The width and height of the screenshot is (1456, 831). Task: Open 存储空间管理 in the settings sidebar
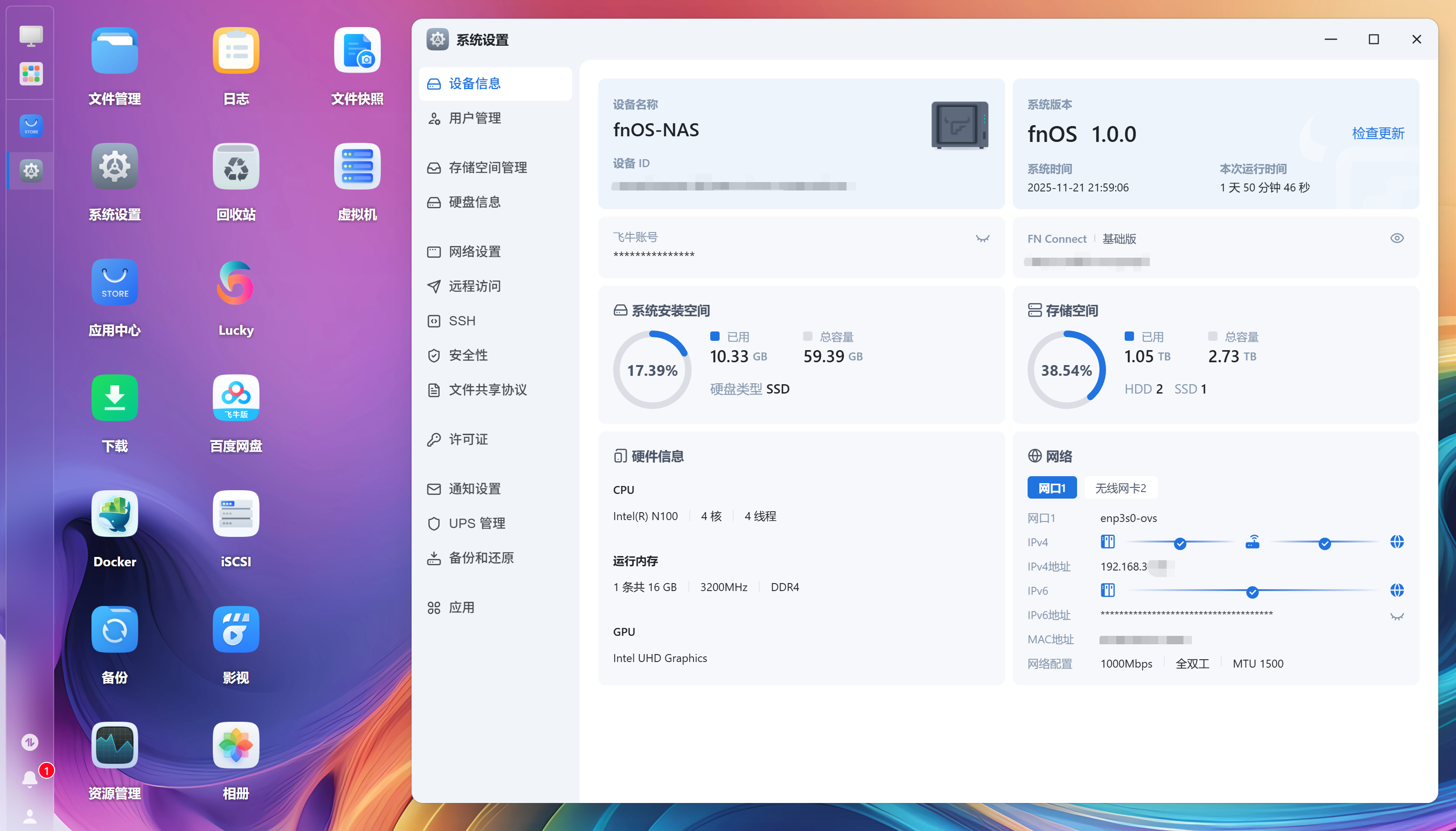coord(487,167)
